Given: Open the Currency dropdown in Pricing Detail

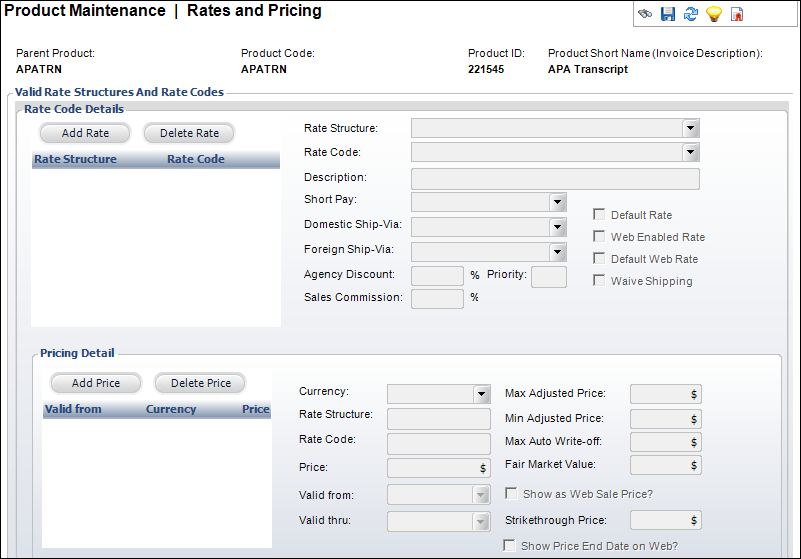Looking at the screenshot, I should coord(481,394).
